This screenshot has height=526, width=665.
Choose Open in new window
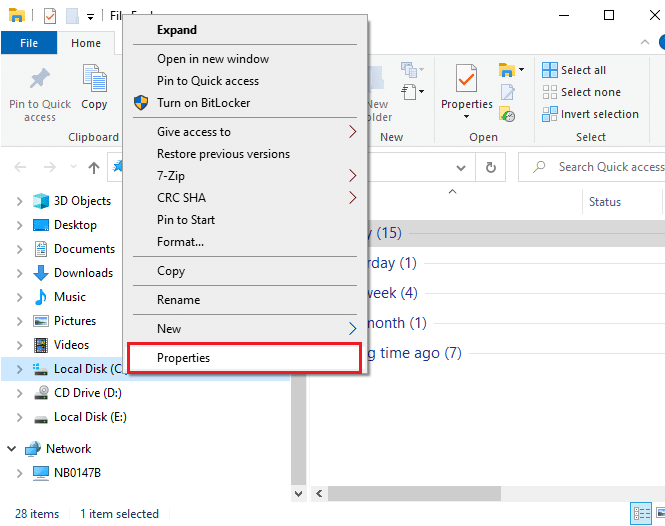pyautogui.click(x=245, y=59)
